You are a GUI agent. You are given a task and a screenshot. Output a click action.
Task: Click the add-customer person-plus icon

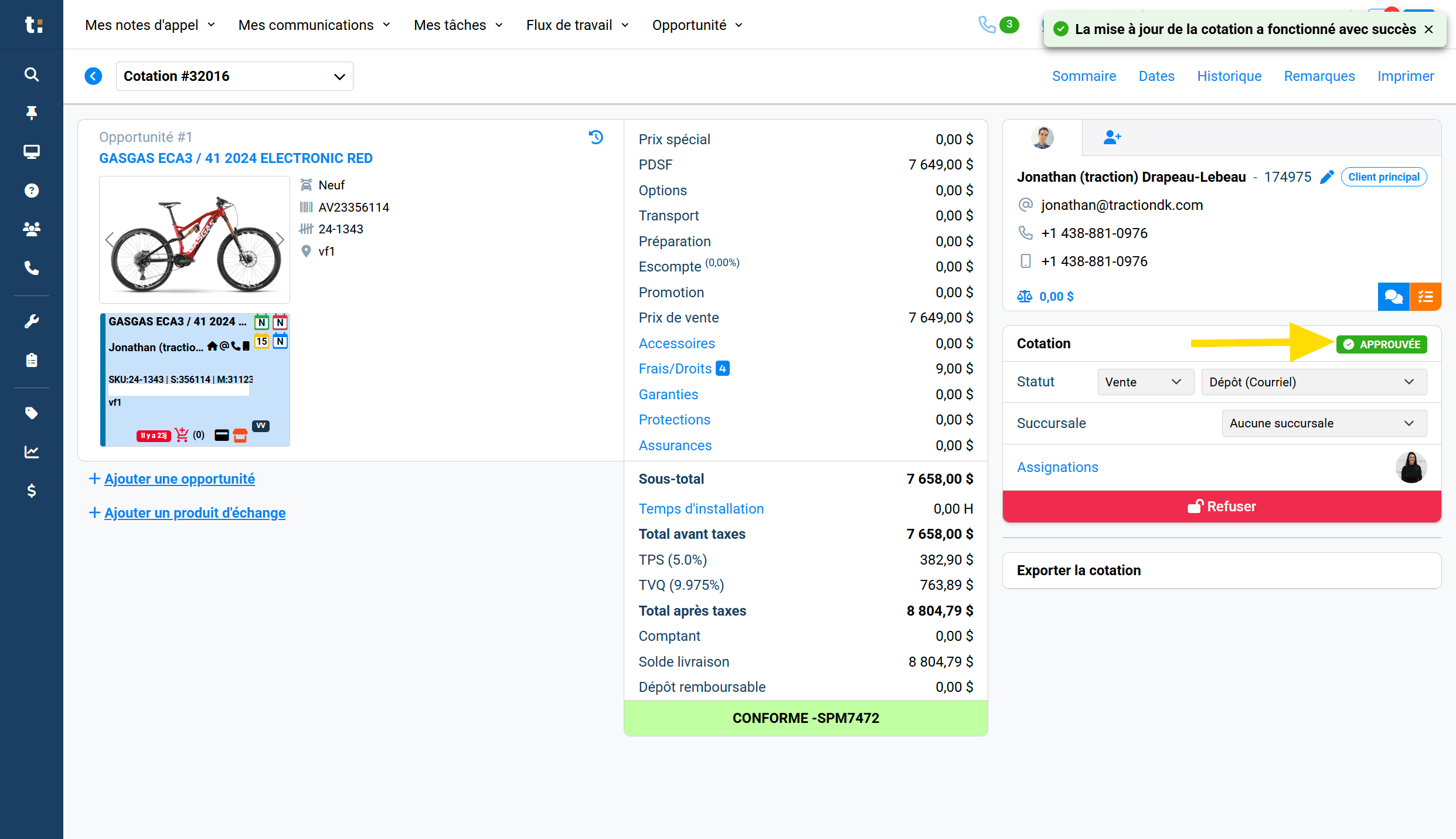[x=1112, y=138]
